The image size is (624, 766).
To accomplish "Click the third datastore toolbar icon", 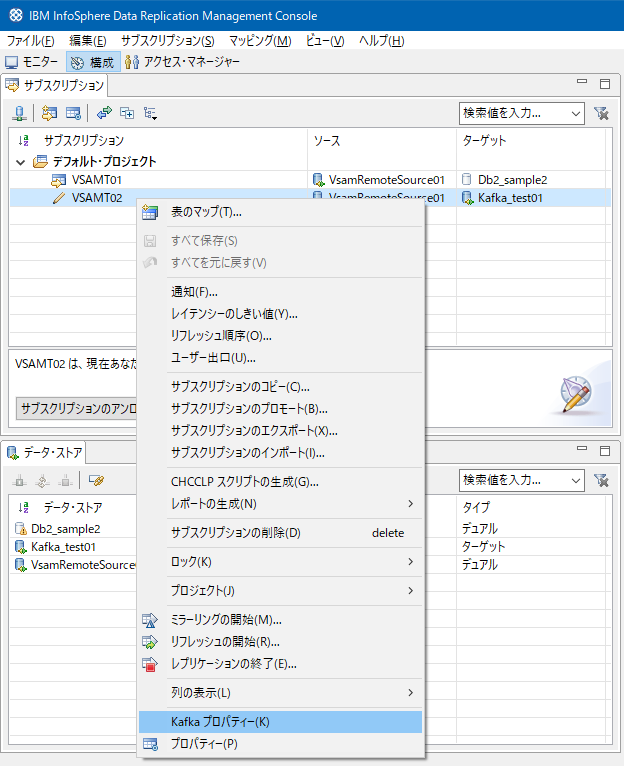I will [x=65, y=481].
